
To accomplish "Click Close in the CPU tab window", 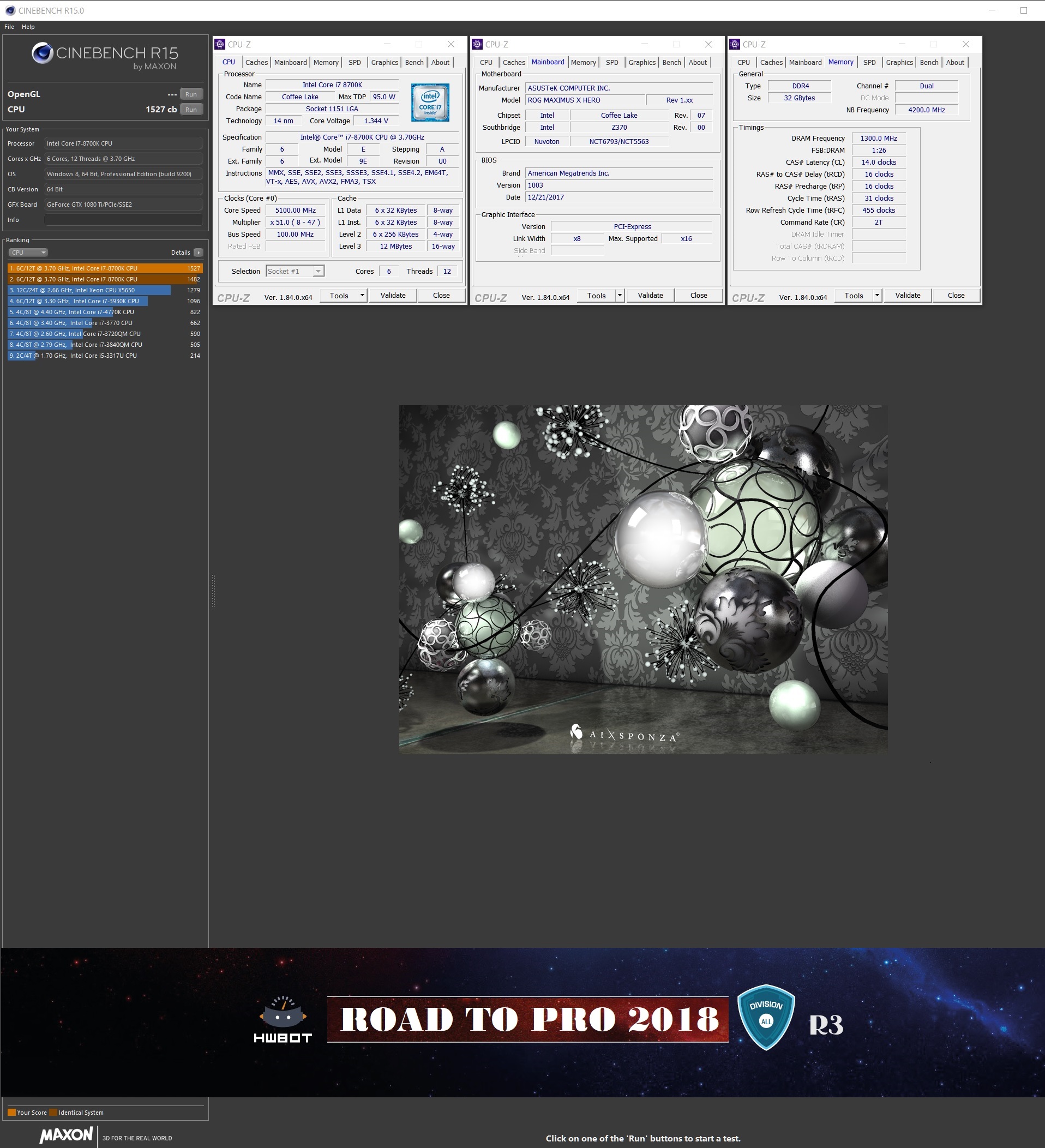I will click(x=441, y=296).
